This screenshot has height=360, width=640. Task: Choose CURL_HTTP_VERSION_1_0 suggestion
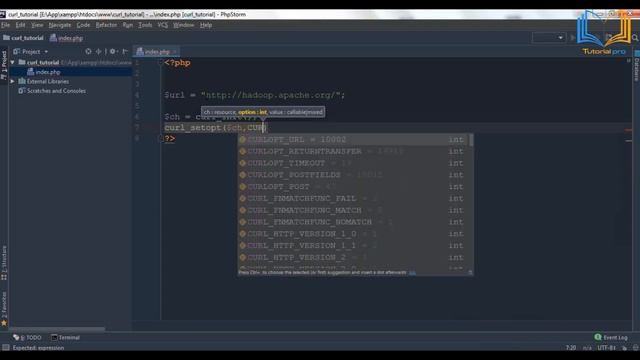[353, 234]
